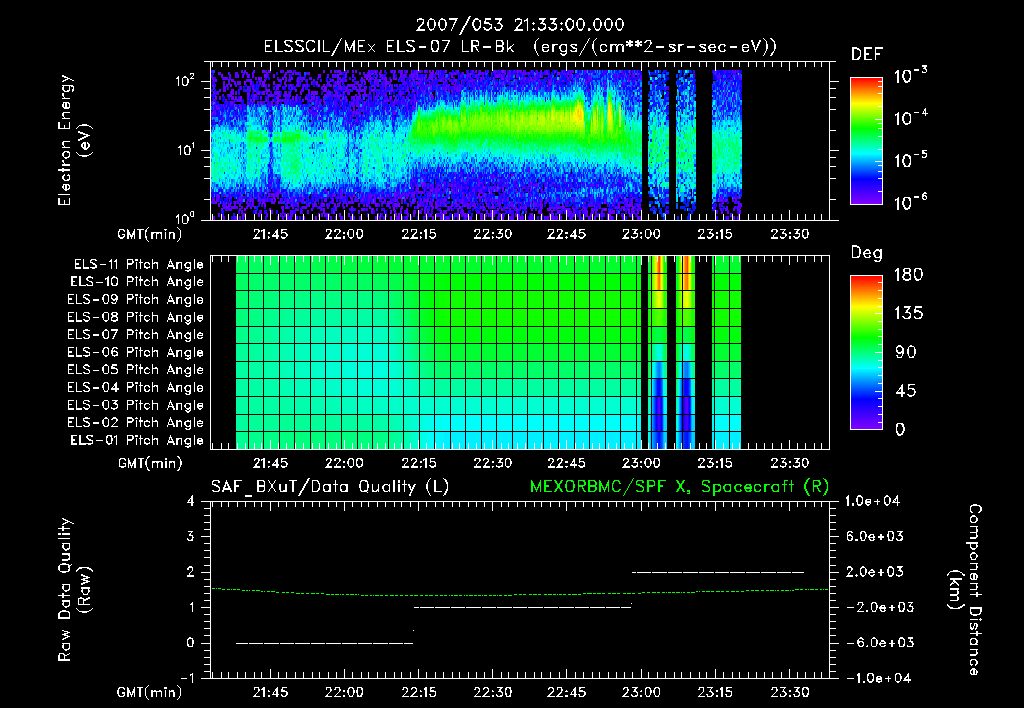Click the Component Distance (km) axis label
The height and width of the screenshot is (708, 1024).
point(965,589)
